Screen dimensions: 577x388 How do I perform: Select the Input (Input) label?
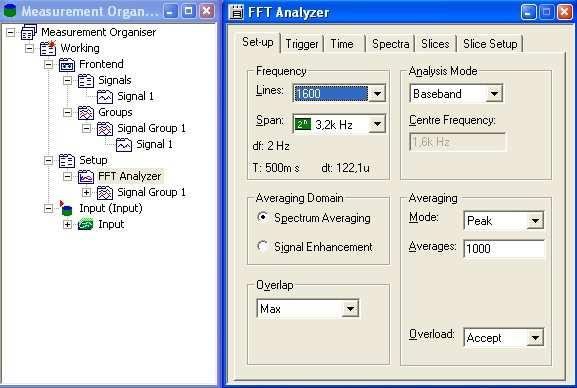coord(111,208)
